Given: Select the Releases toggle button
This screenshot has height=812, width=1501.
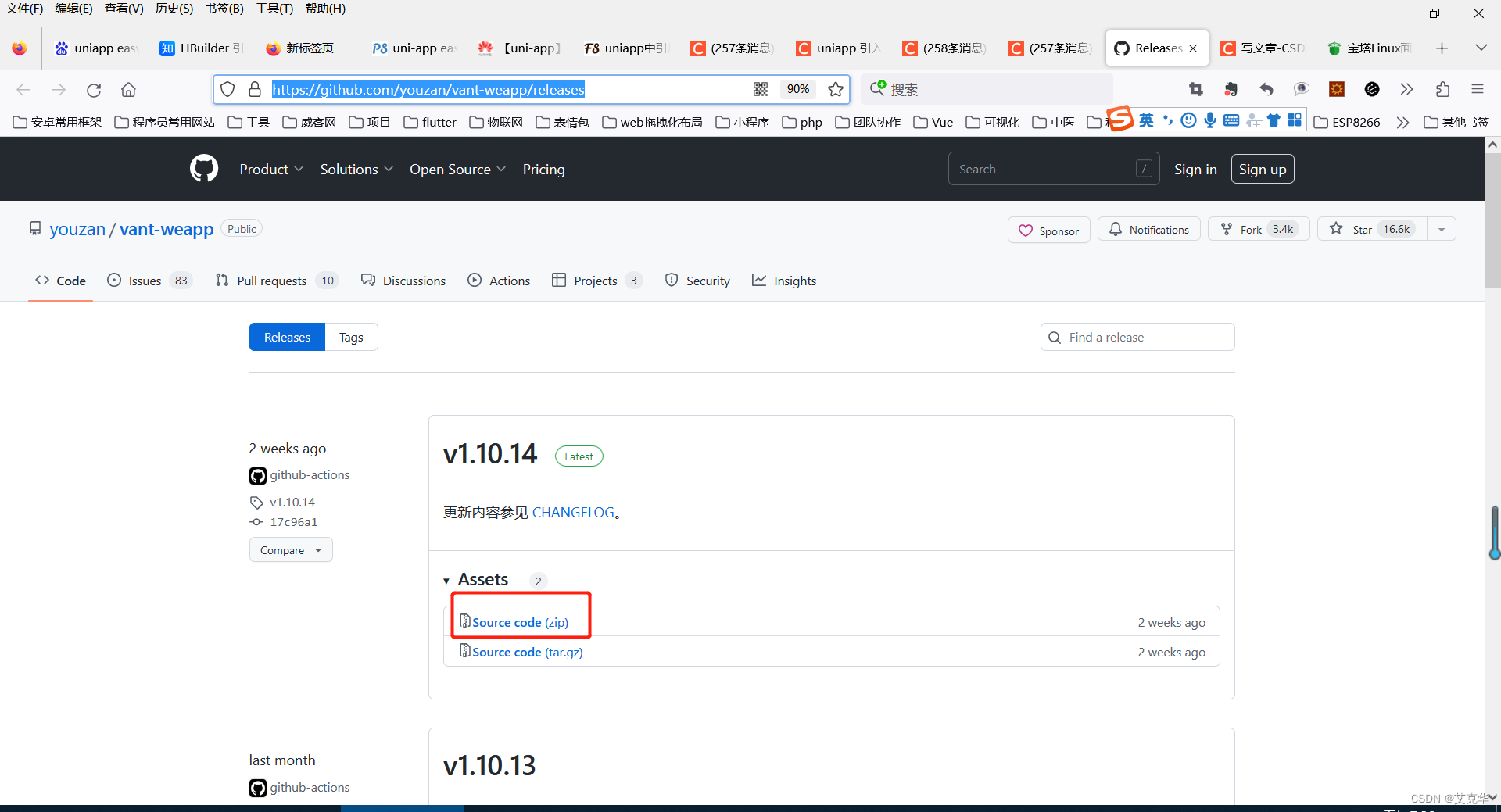Looking at the screenshot, I should coord(287,337).
